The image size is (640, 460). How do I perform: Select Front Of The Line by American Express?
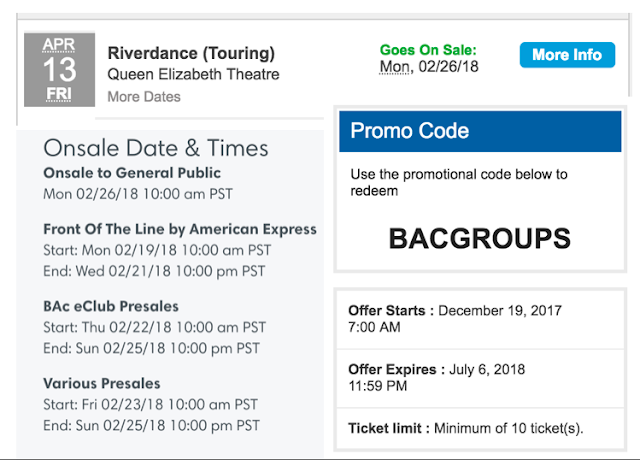[x=180, y=230]
